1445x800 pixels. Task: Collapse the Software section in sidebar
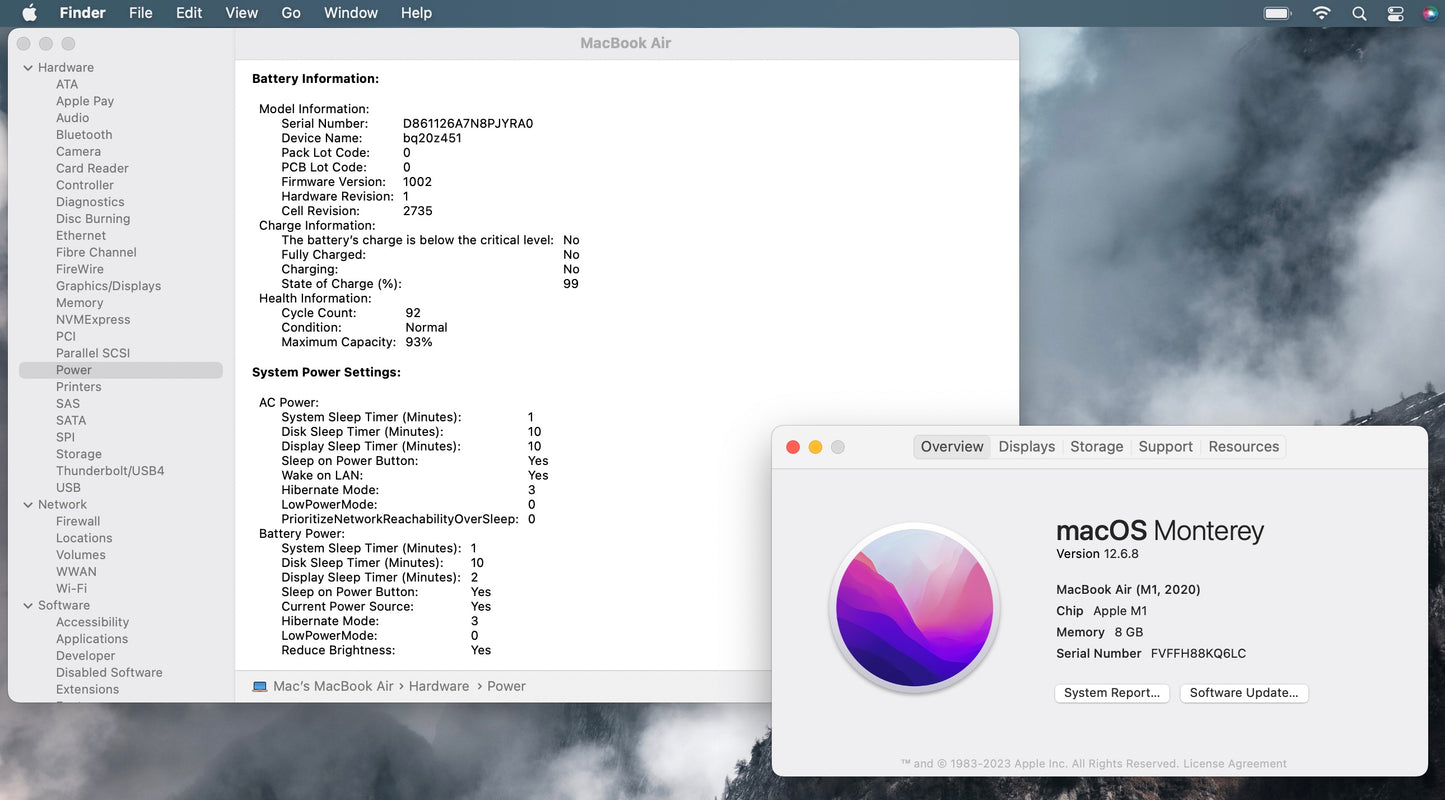(x=28, y=606)
